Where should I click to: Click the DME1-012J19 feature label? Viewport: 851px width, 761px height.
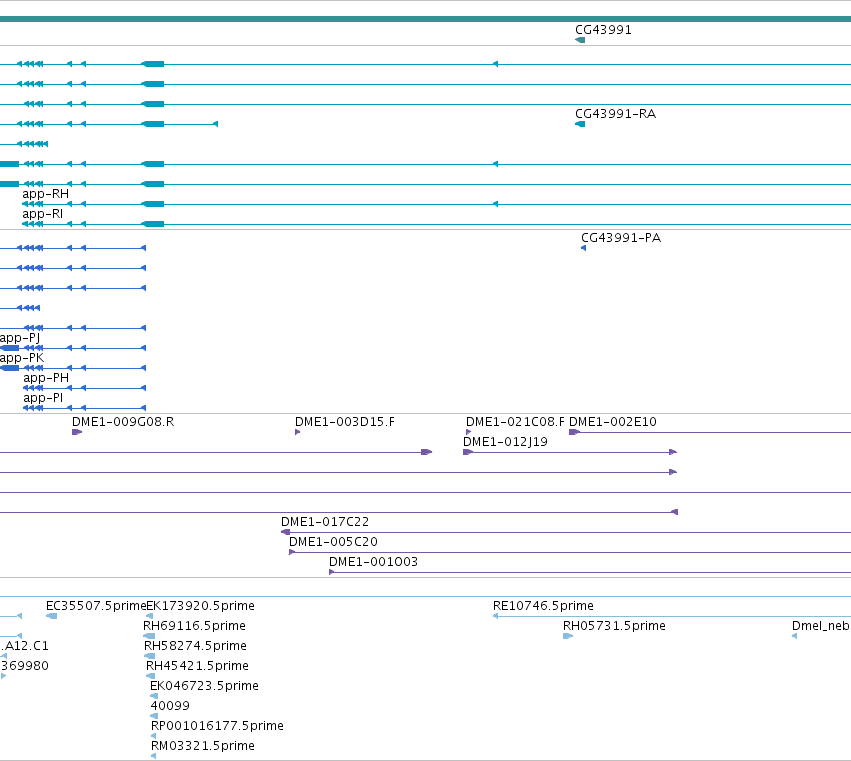(x=505, y=442)
